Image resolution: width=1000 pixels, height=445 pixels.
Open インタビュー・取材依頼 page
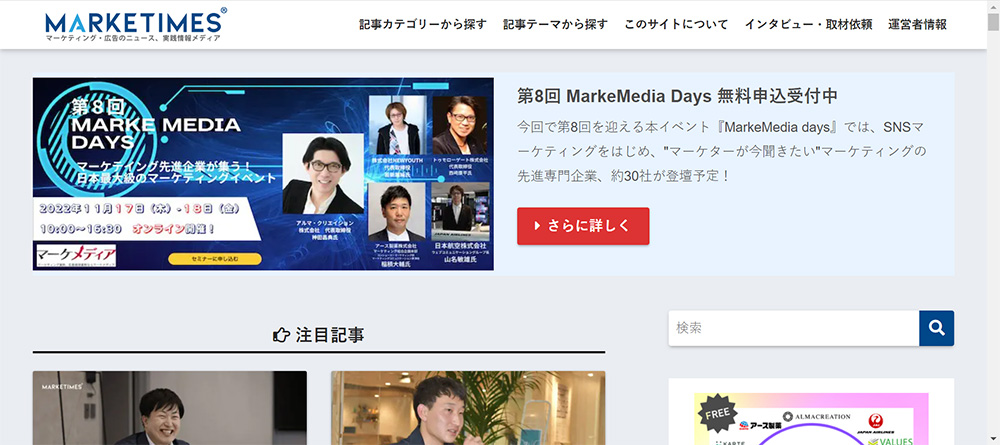click(x=808, y=25)
